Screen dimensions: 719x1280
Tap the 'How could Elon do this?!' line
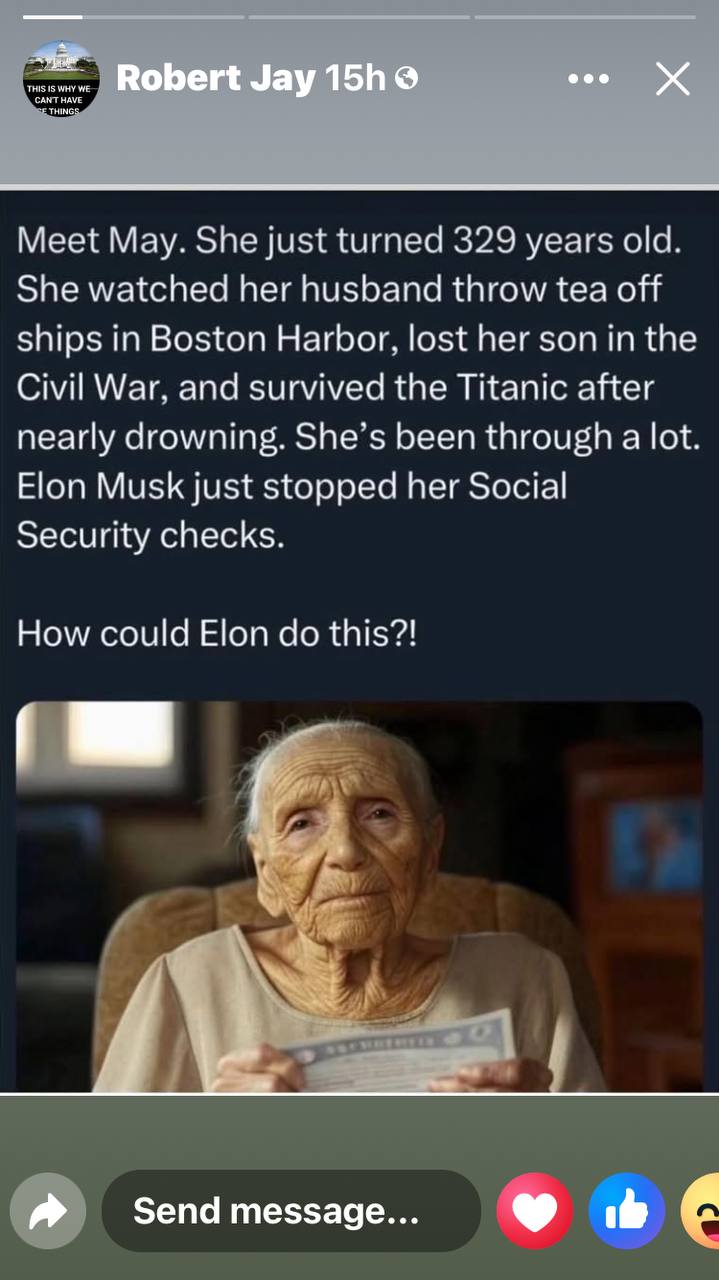click(x=216, y=633)
